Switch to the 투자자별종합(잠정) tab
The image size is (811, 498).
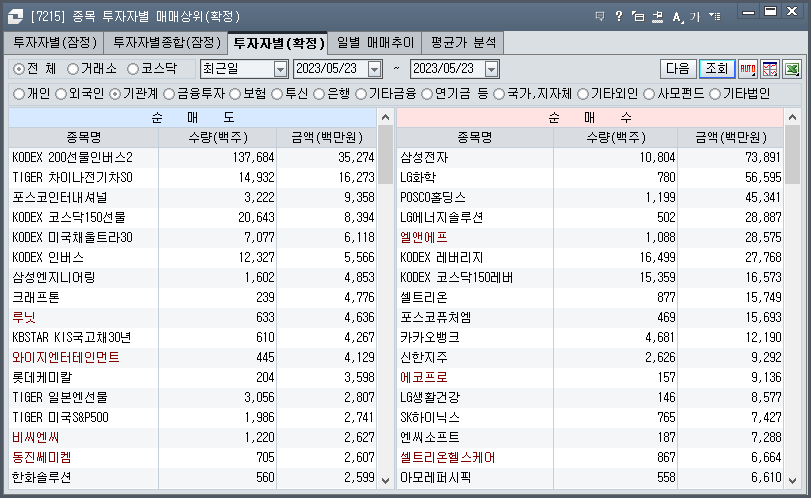(166, 42)
